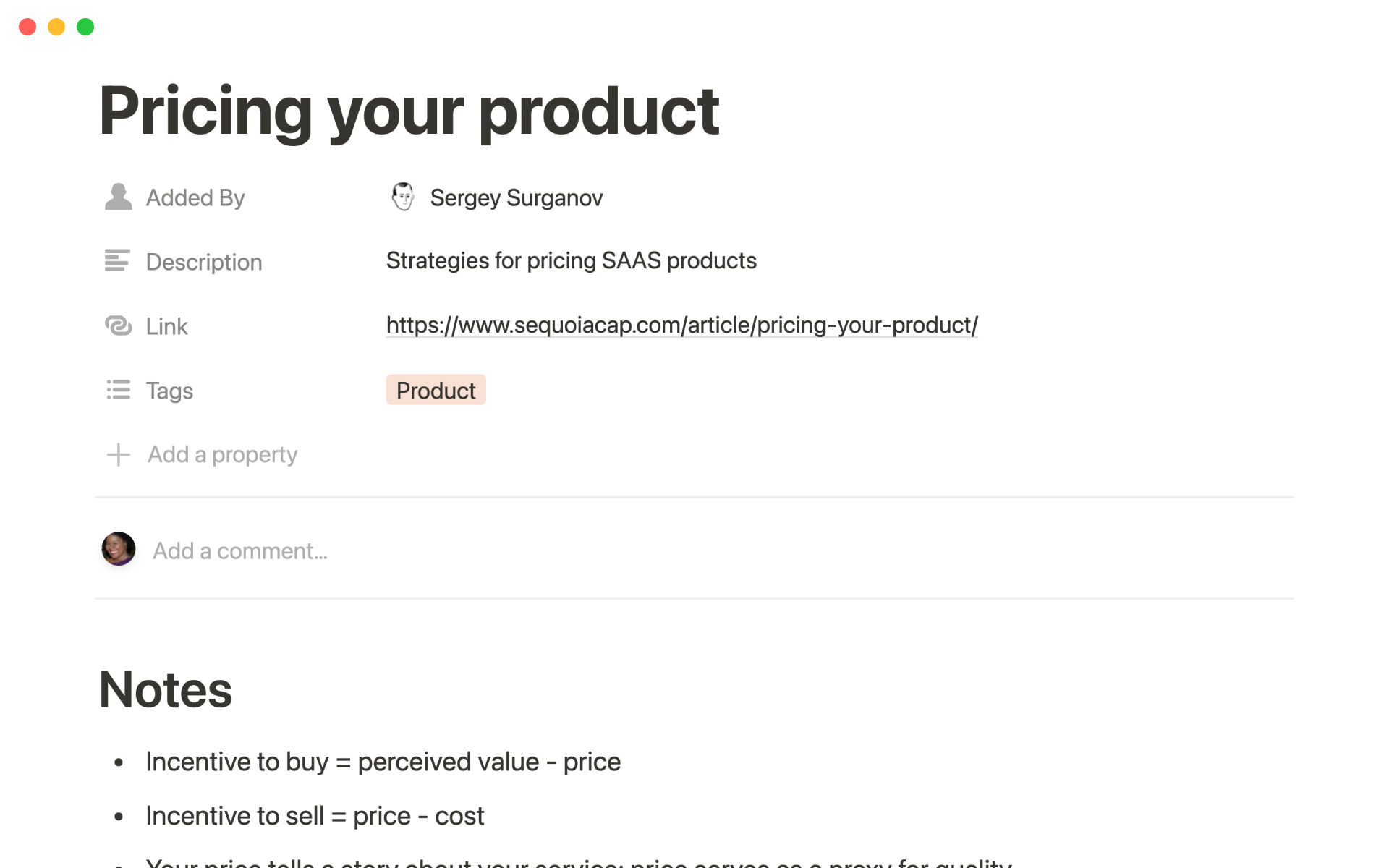Click the Added By person icon
Image resolution: width=1389 pixels, height=868 pixels.
coord(118,197)
